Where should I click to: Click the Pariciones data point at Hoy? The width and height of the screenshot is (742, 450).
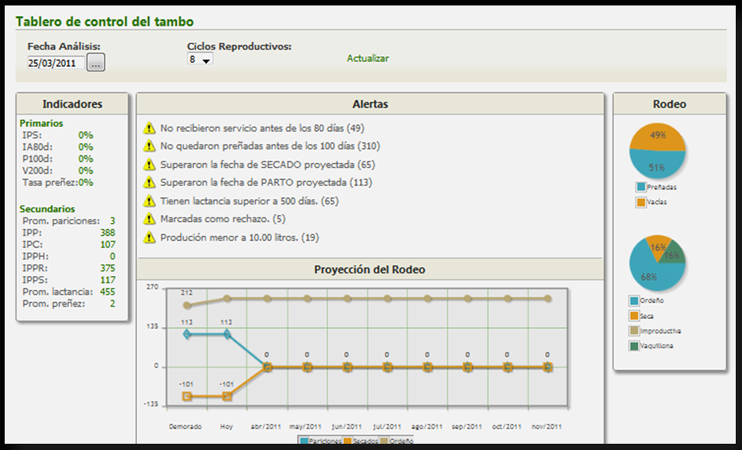coord(228,334)
